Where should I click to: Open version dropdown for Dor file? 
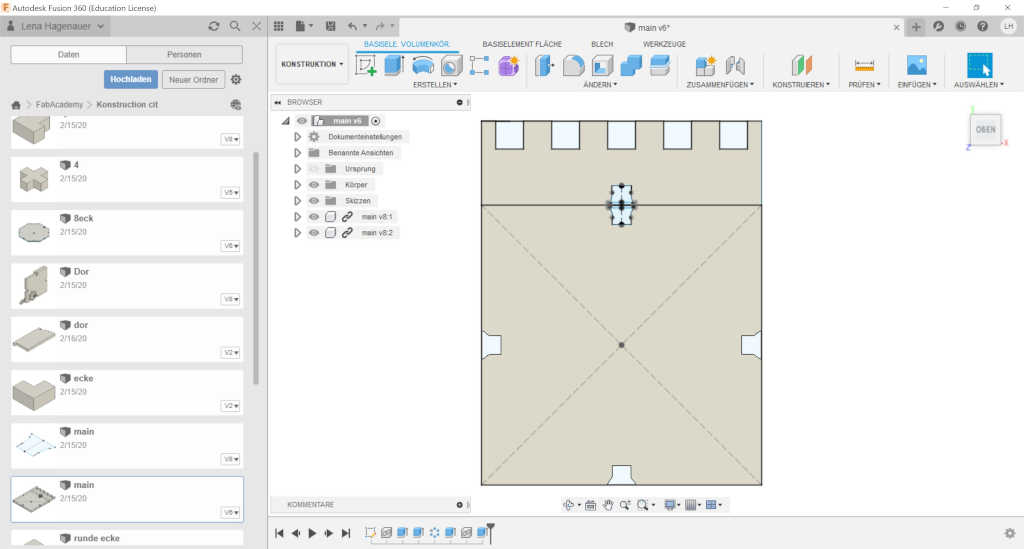pos(231,299)
